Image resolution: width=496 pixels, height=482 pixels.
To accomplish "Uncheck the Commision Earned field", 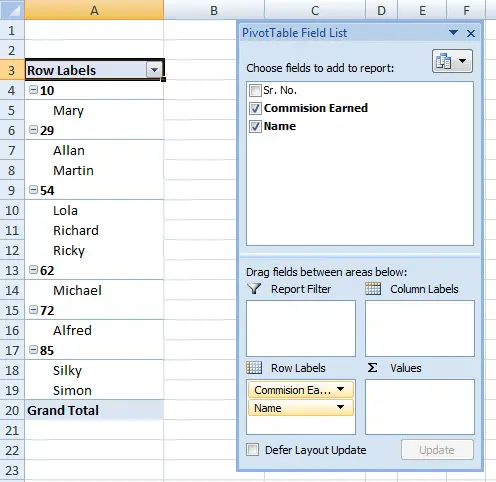I will (x=255, y=108).
